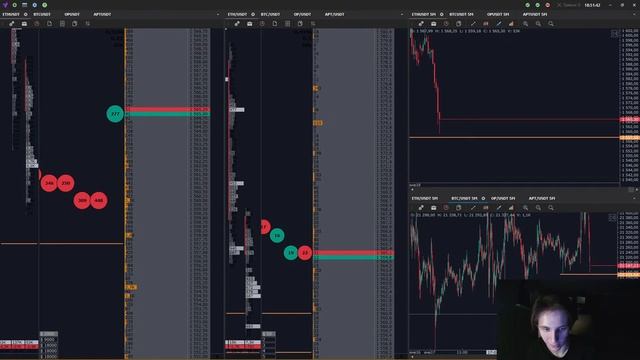Click the red 446 trade bubble
Image resolution: width=640 pixels, height=360 pixels.
tap(99, 200)
